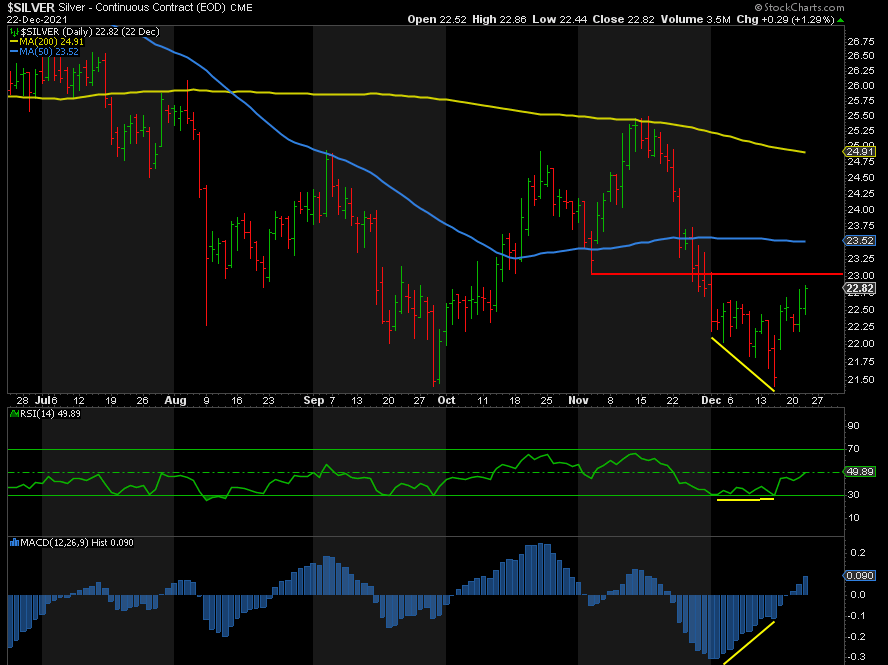Click the CME exchange label
Screen dimensions: 888x665
click(242, 8)
